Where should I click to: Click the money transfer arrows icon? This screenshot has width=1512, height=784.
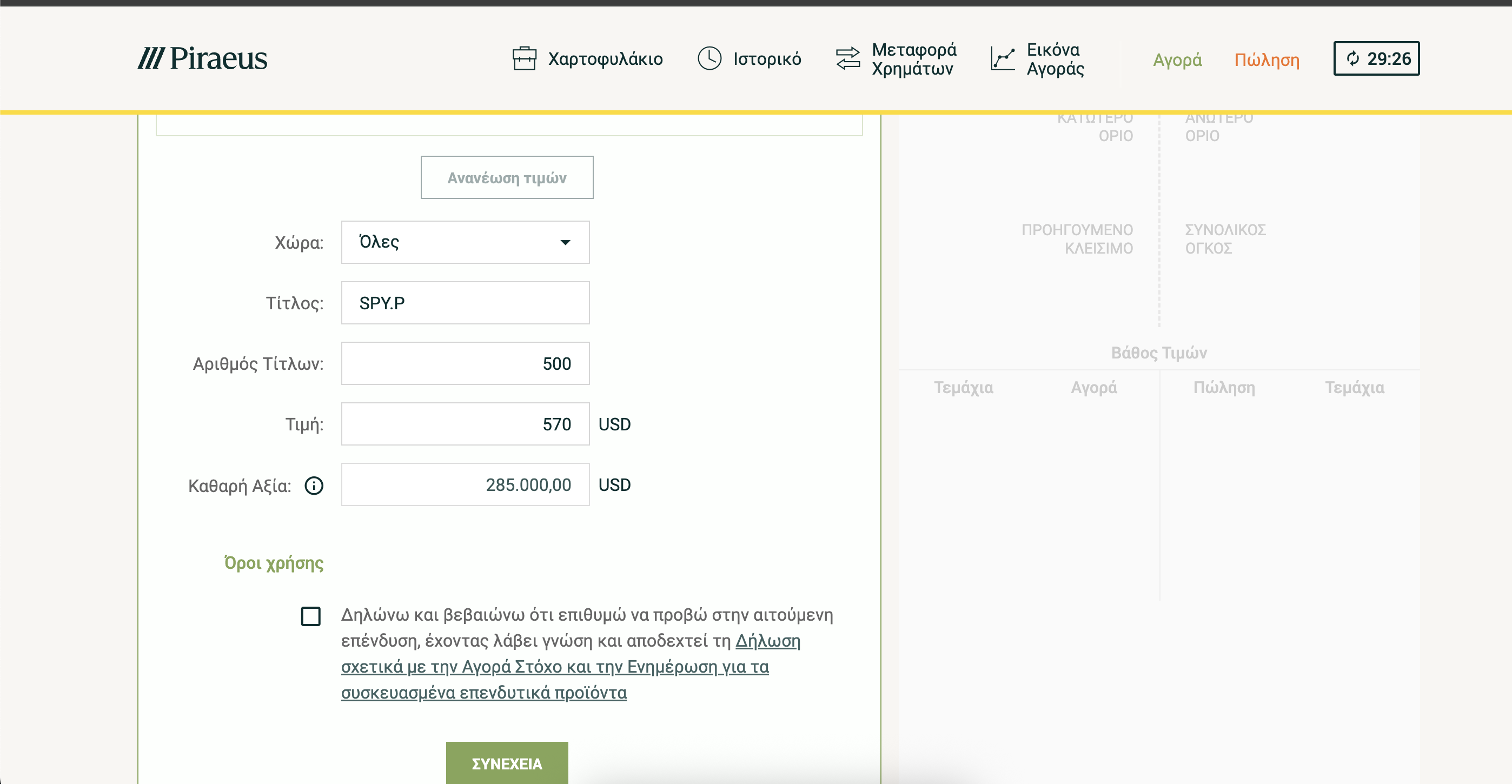847,59
